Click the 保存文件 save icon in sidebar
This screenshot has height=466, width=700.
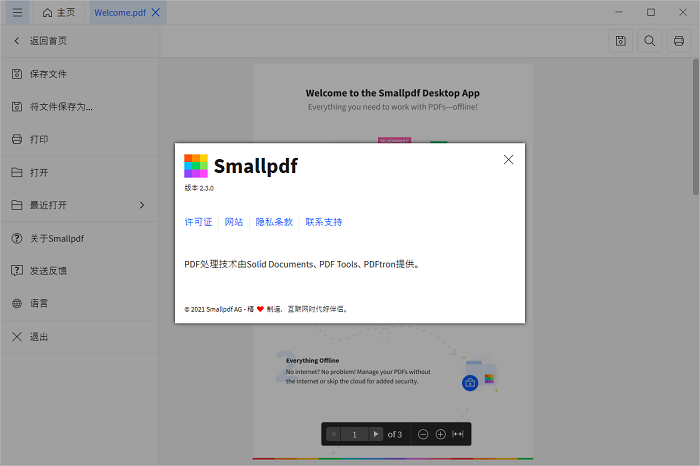pyautogui.click(x=17, y=74)
